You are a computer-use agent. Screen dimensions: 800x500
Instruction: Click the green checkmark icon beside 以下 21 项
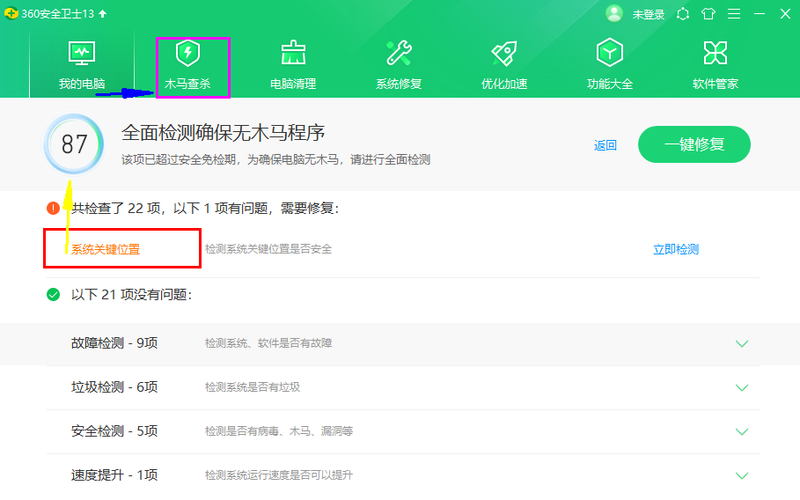(x=53, y=294)
